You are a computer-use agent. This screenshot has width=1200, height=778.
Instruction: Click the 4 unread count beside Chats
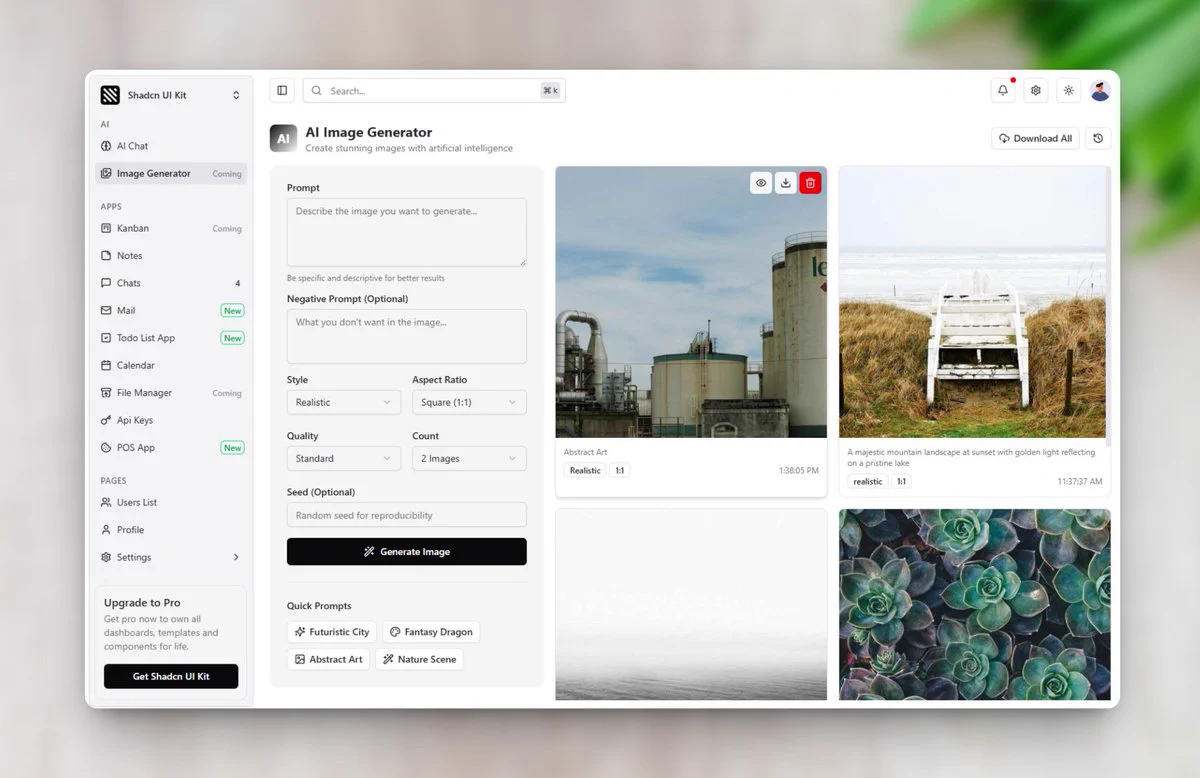pos(238,283)
